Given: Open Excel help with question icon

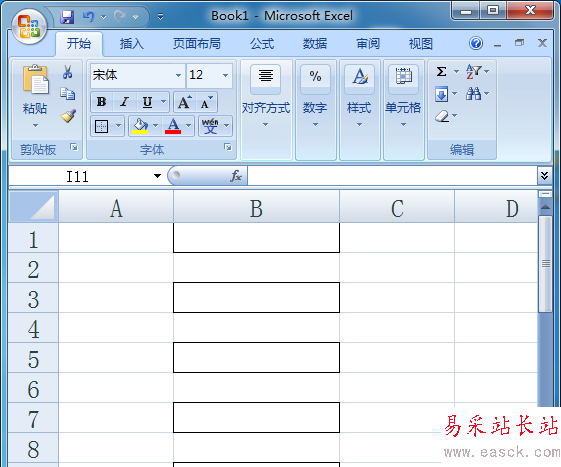Looking at the screenshot, I should coord(476,43).
